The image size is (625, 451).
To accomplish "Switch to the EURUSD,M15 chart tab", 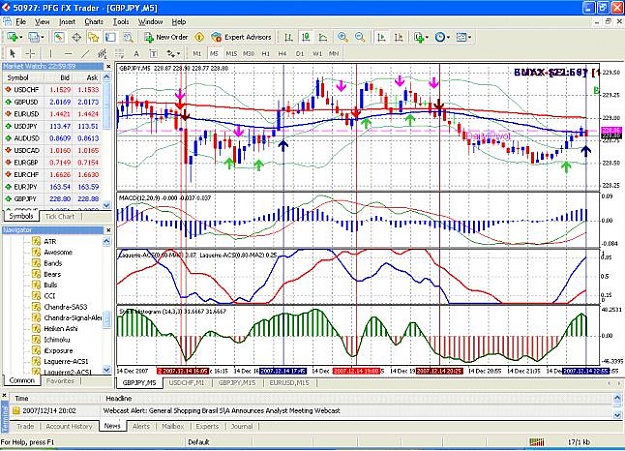I will click(289, 383).
